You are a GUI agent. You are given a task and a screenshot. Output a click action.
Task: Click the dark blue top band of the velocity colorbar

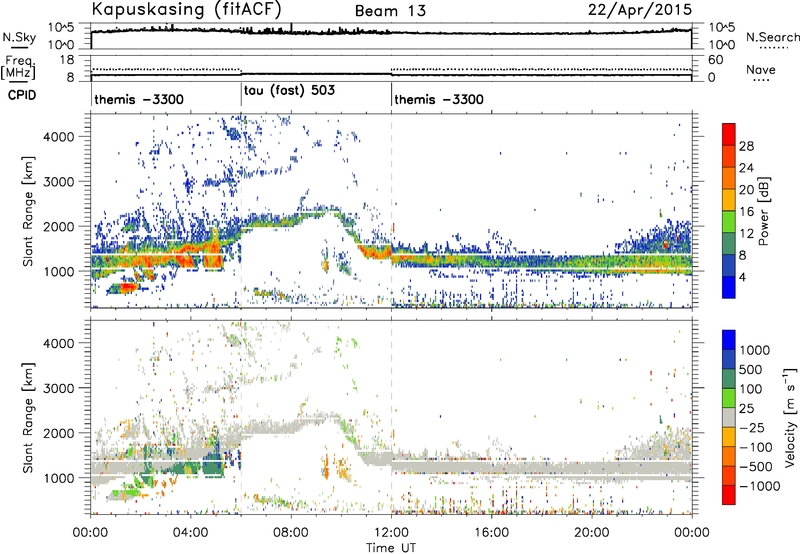(x=729, y=340)
